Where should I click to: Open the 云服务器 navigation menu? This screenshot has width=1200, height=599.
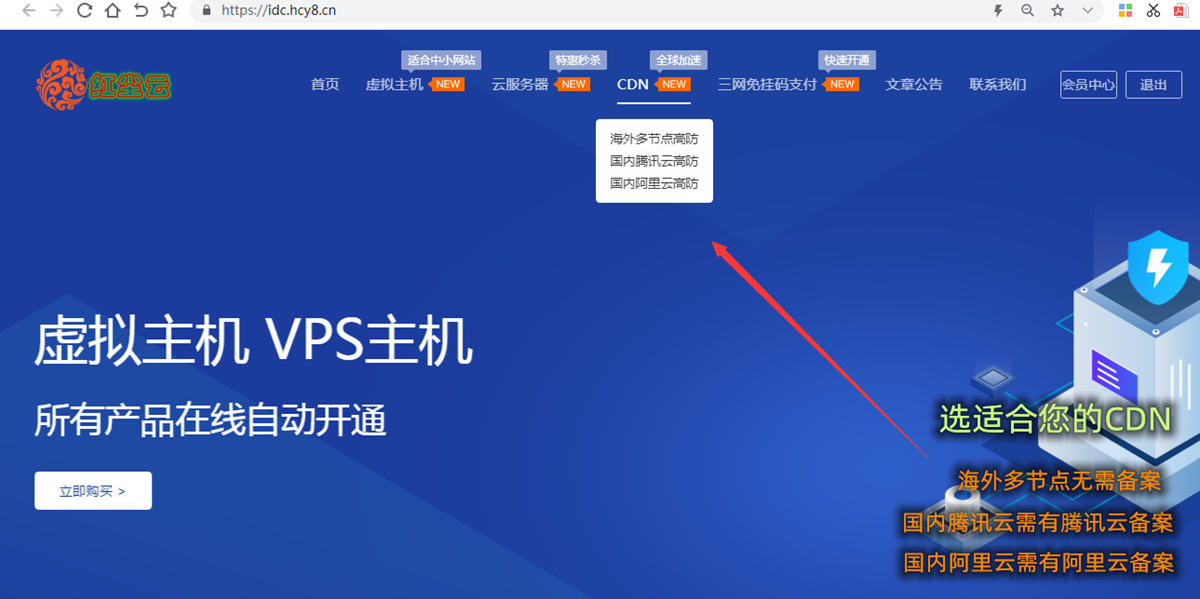[520, 84]
